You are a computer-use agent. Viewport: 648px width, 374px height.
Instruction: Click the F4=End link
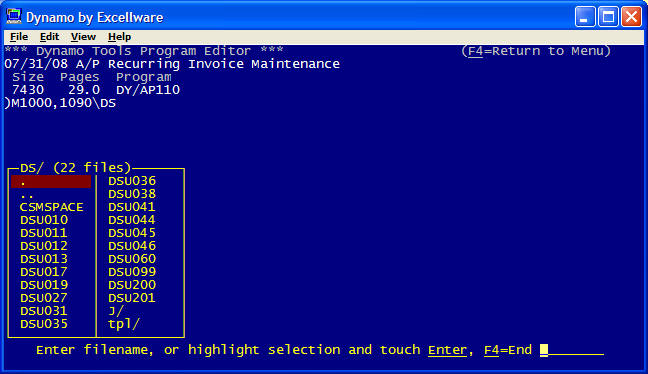pos(508,350)
